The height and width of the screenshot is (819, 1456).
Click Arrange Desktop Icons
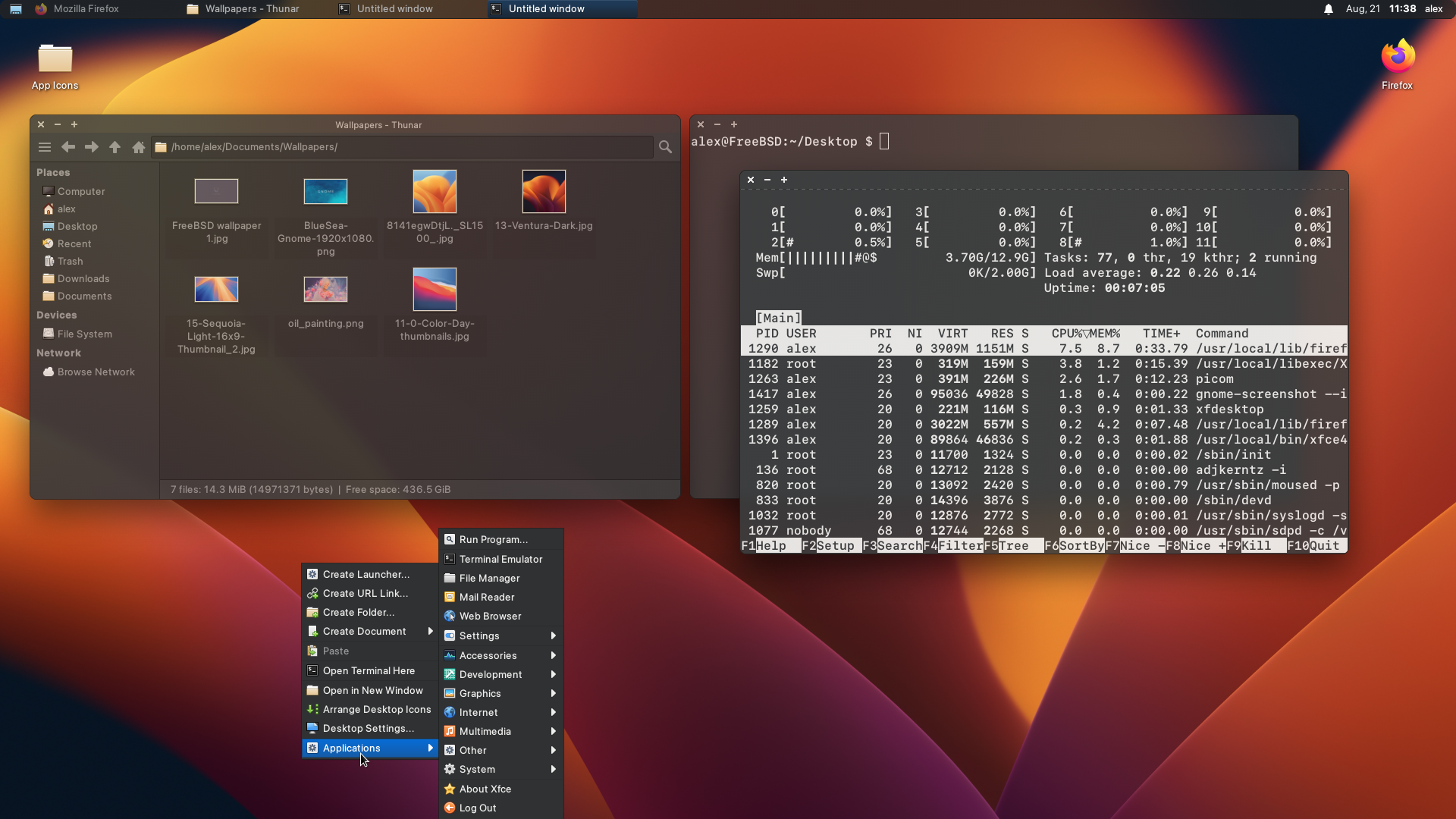[370, 710]
